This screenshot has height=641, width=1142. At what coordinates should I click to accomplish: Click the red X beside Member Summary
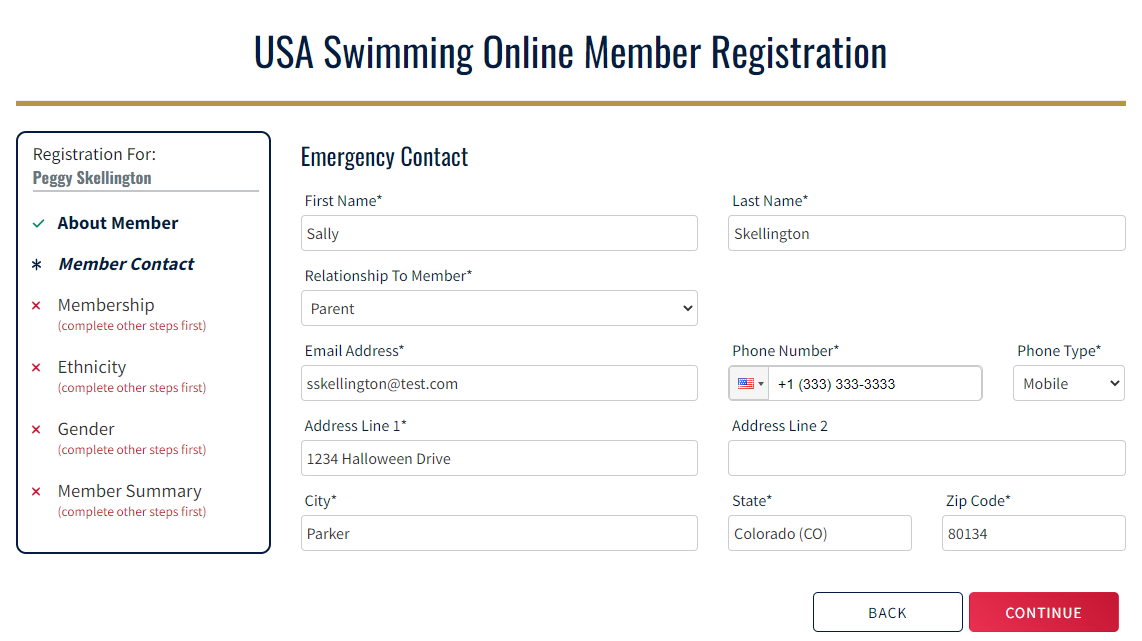pos(37,492)
